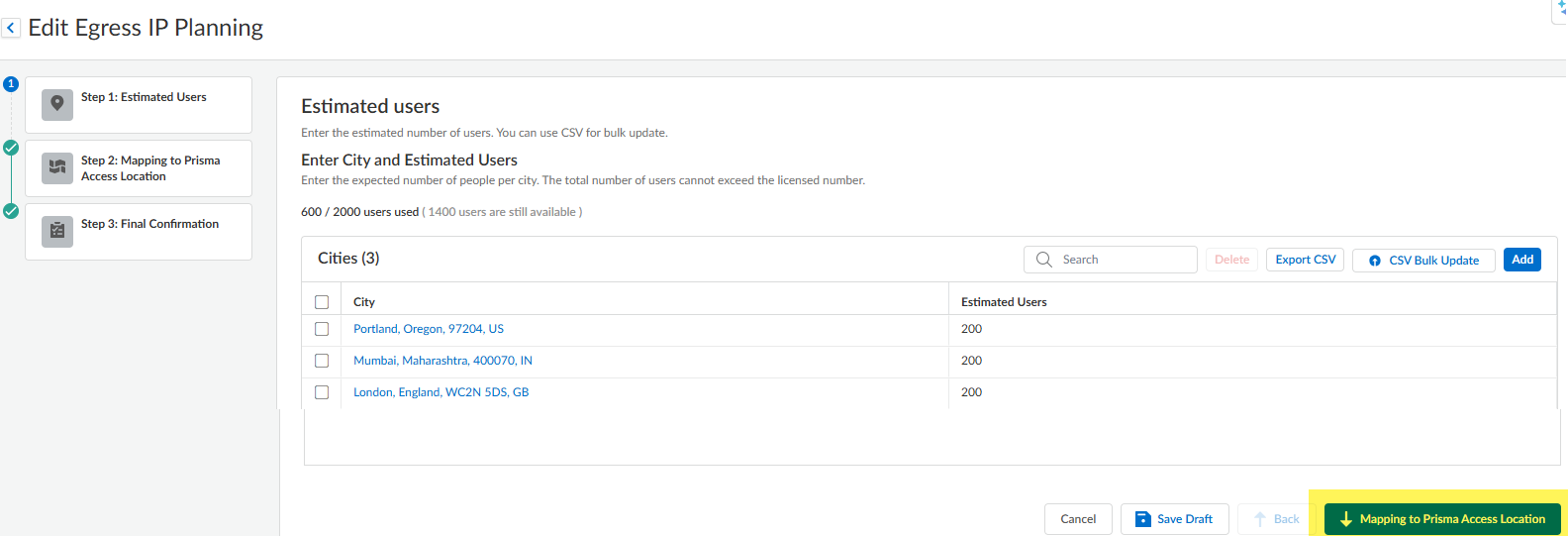
Task: Toggle the select-all checkbox in the City header
Action: [x=322, y=302]
